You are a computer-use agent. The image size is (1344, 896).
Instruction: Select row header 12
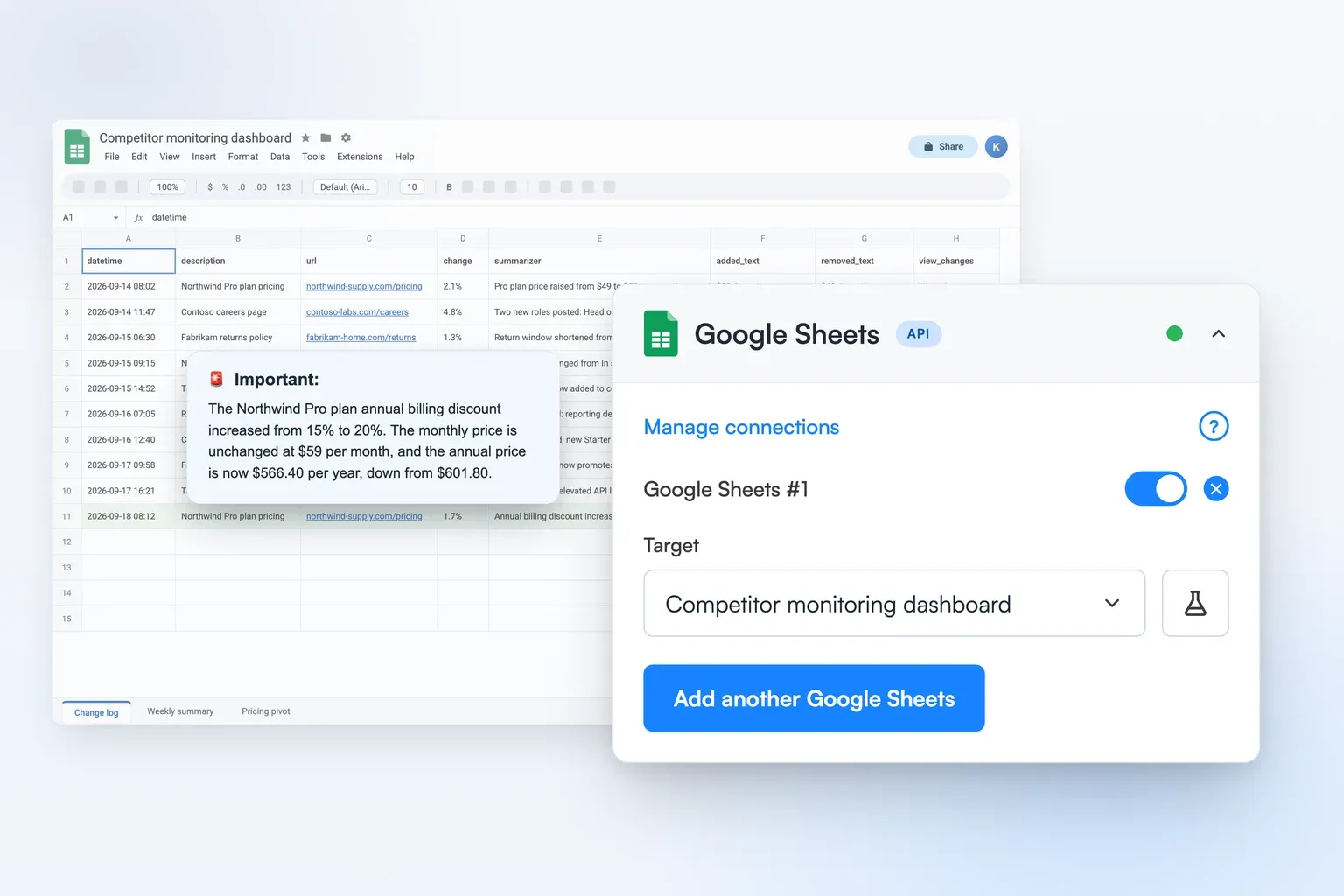click(x=66, y=542)
